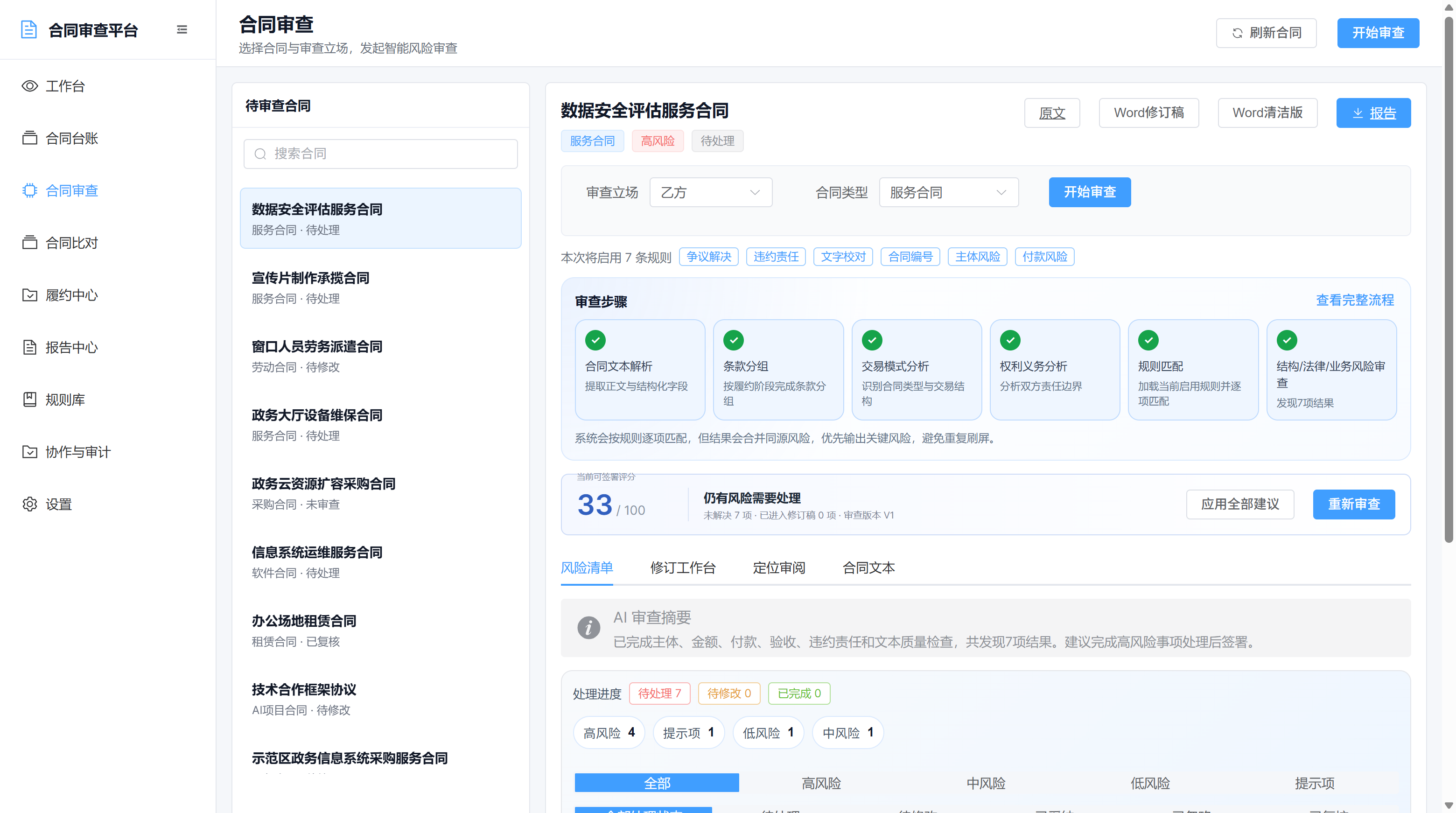Click the green check on 权利义务分析 step

(x=1010, y=340)
